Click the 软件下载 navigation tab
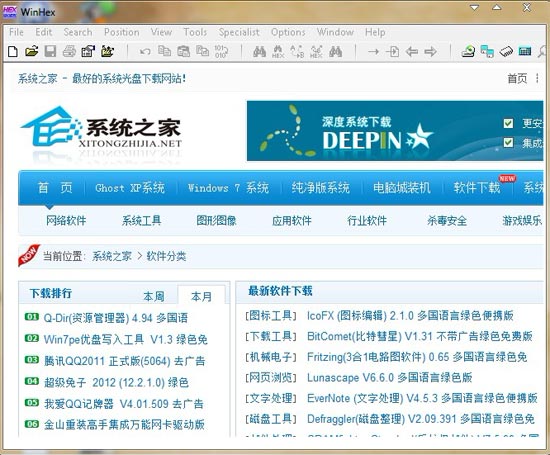Screen dimensions: 550x455 coord(477,188)
